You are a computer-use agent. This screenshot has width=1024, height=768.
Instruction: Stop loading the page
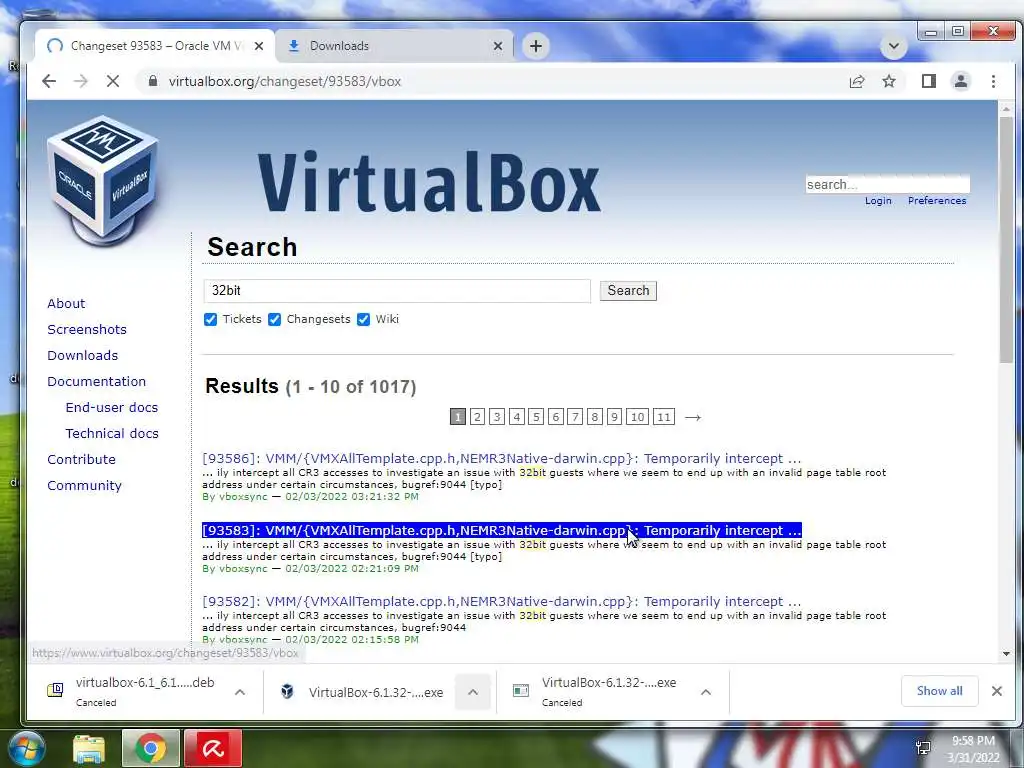point(112,81)
